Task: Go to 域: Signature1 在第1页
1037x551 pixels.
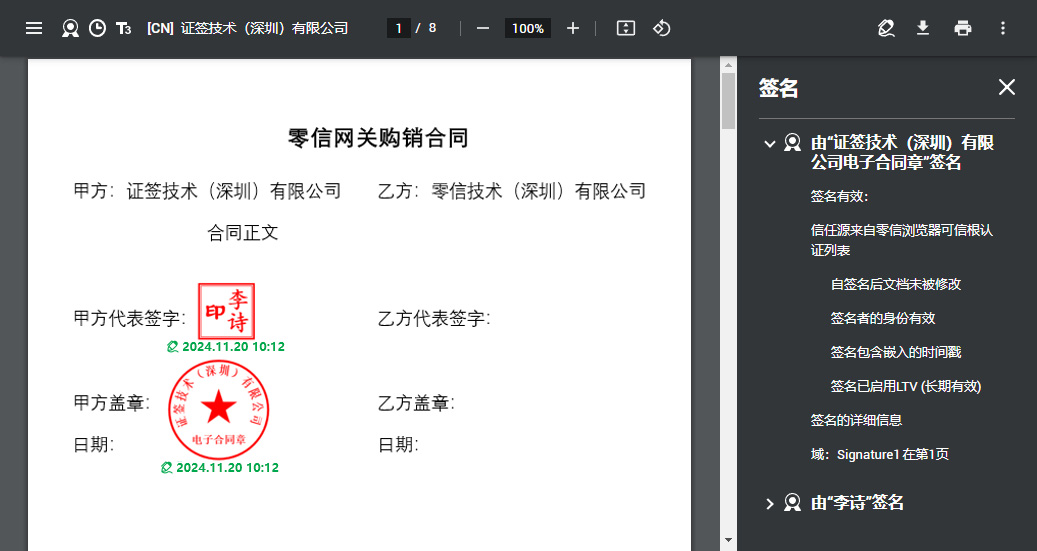Action: (880, 454)
